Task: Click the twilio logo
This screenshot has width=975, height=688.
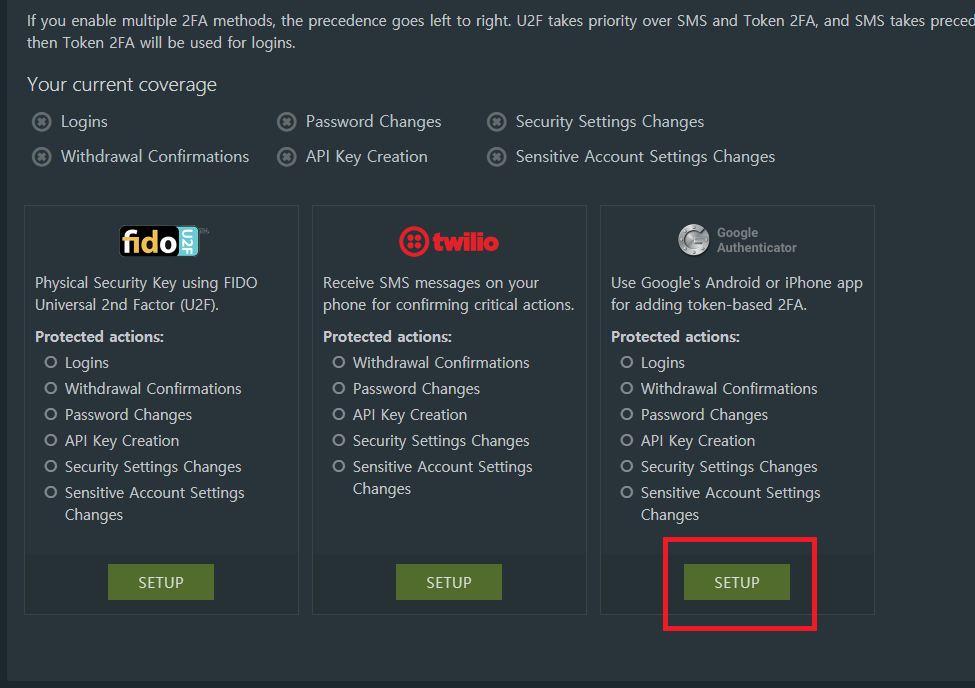Action: [x=449, y=241]
